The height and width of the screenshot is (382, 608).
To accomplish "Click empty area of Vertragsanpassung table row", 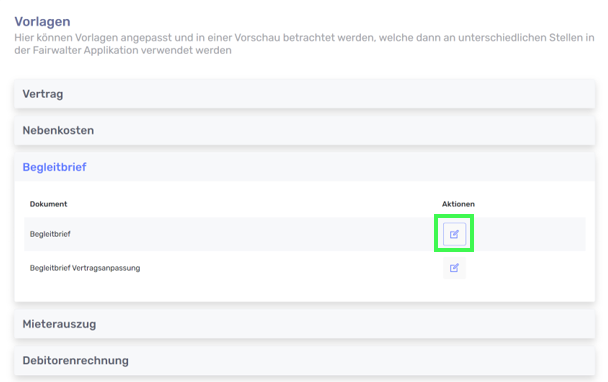I will click(291, 268).
